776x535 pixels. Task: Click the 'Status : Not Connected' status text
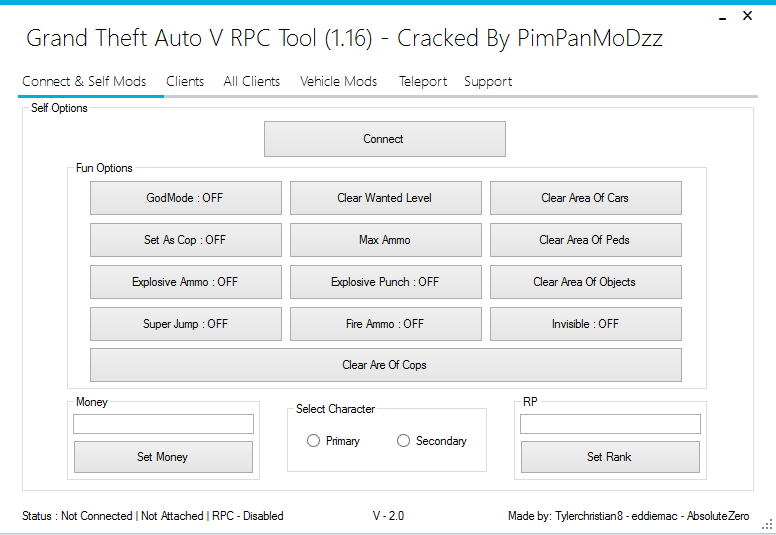[77, 516]
